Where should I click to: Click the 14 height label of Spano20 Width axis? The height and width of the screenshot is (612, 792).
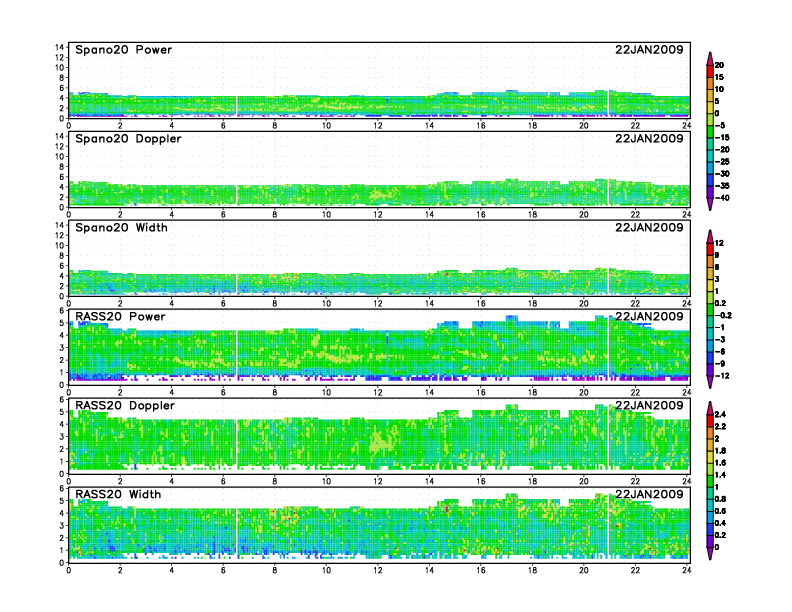pos(60,225)
